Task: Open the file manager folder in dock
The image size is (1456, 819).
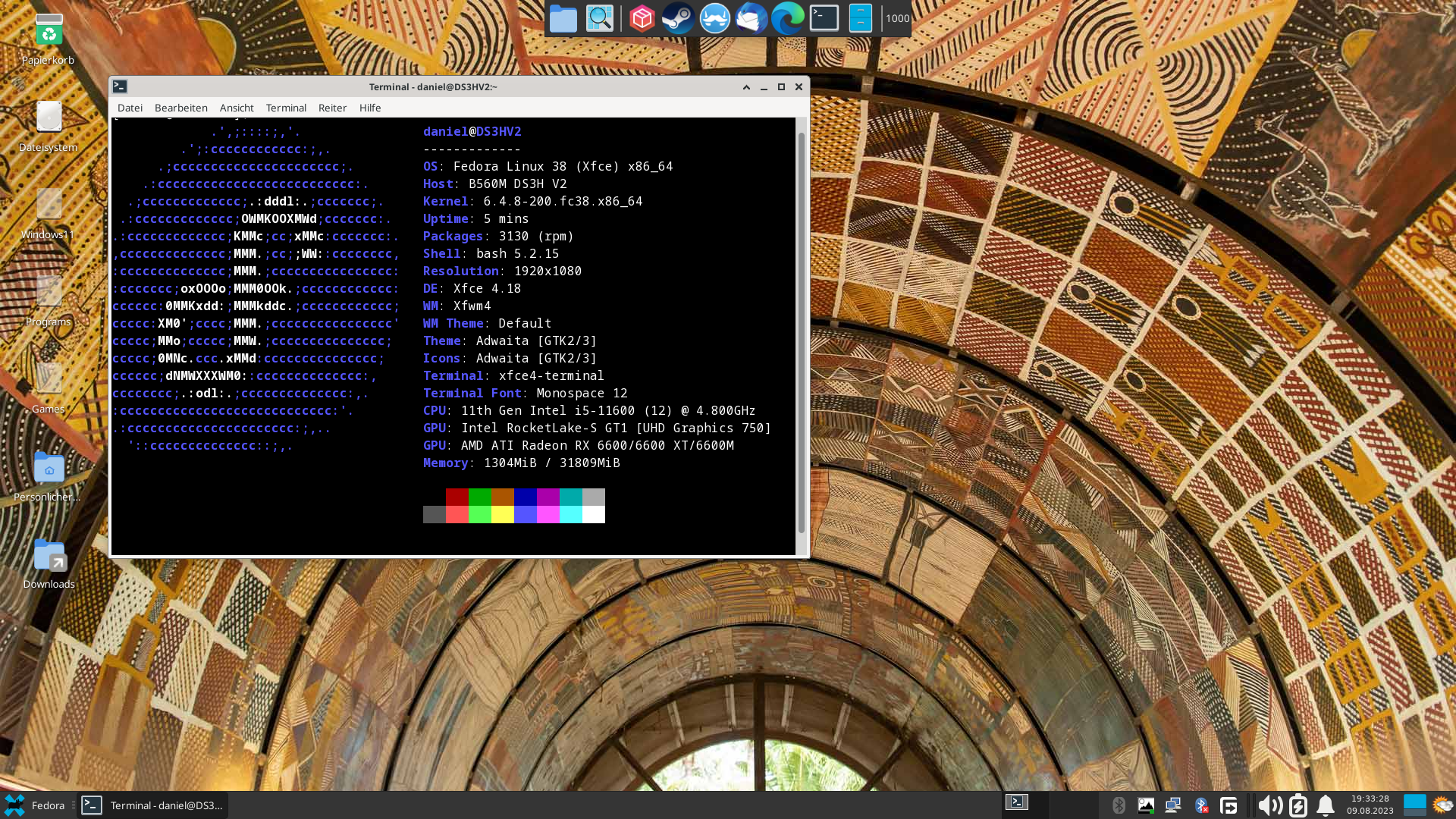Action: (x=563, y=18)
